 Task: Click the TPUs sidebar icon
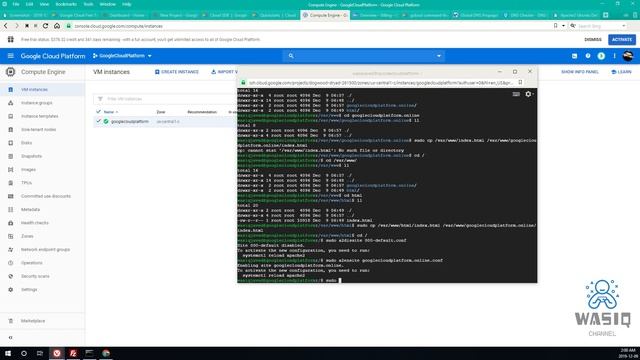point(11,183)
